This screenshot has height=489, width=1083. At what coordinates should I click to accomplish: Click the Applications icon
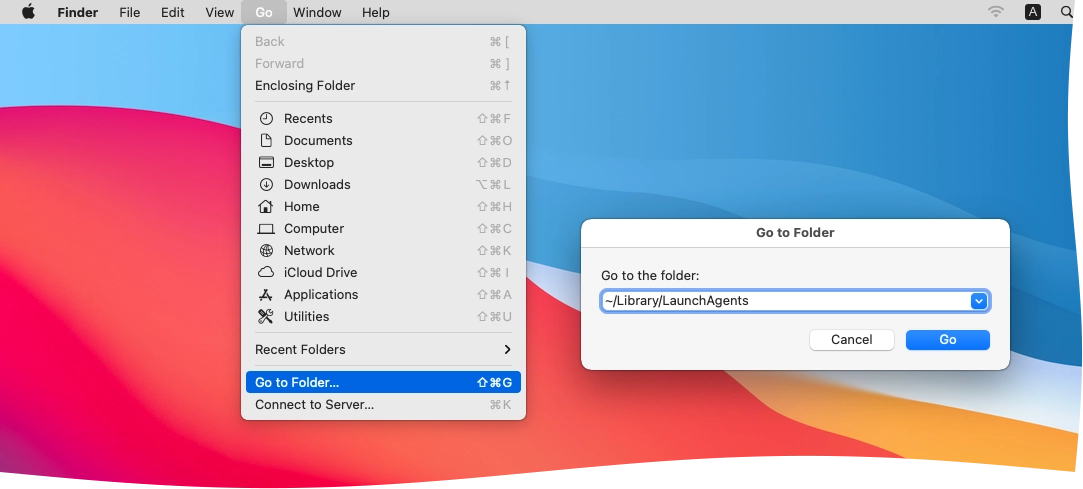266,295
